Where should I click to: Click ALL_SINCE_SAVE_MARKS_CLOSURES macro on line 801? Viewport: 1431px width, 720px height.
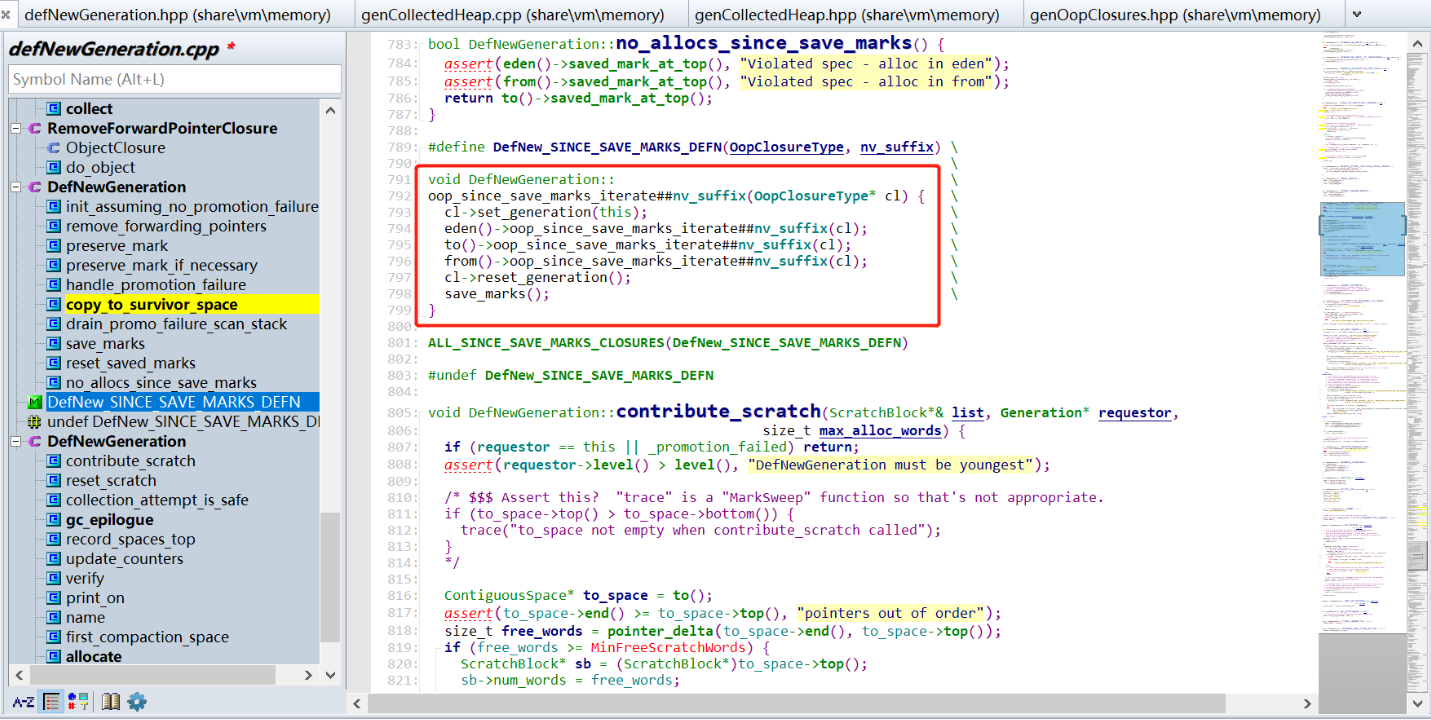coord(546,343)
